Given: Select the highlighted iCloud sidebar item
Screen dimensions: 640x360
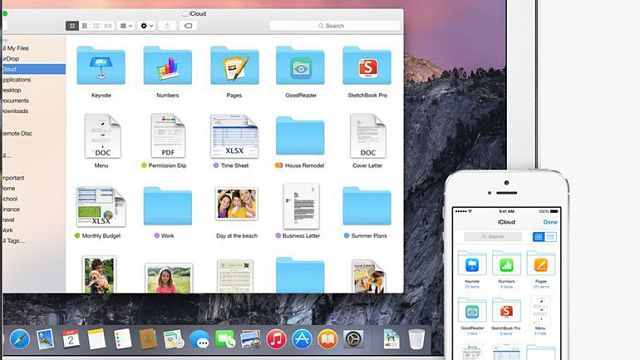Looking at the screenshot, I should (33, 69).
